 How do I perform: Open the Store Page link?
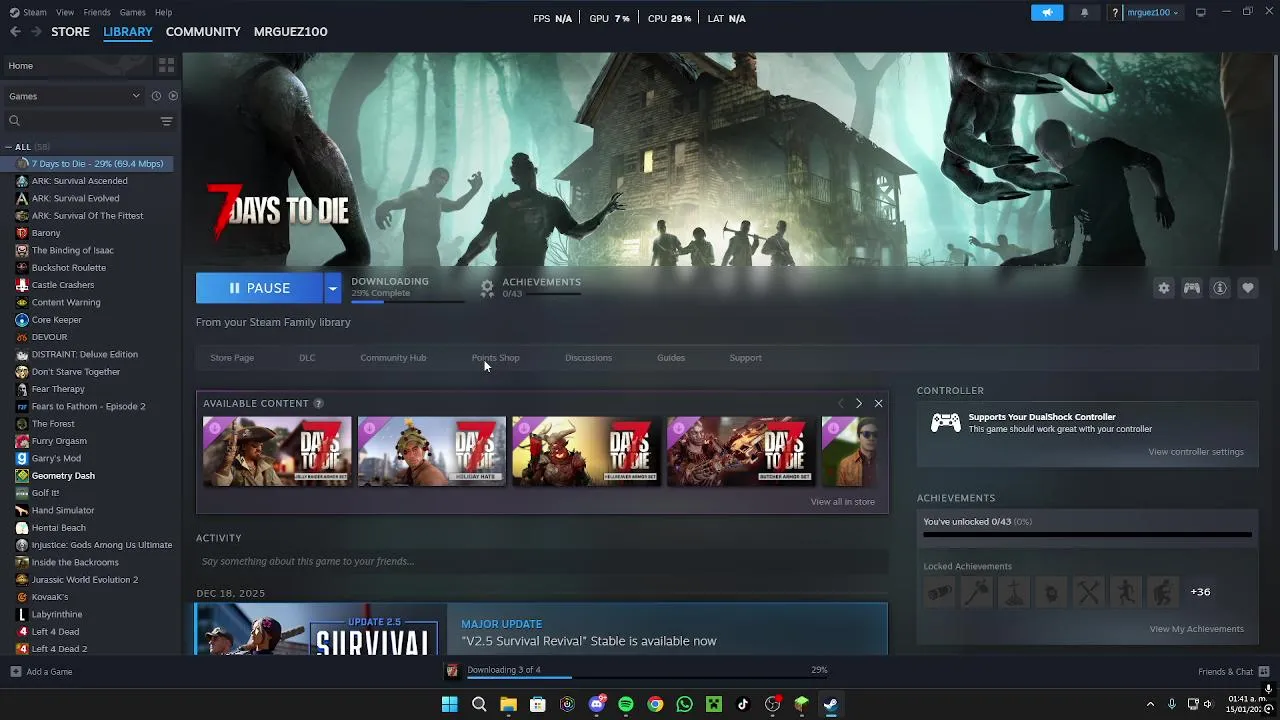[232, 358]
